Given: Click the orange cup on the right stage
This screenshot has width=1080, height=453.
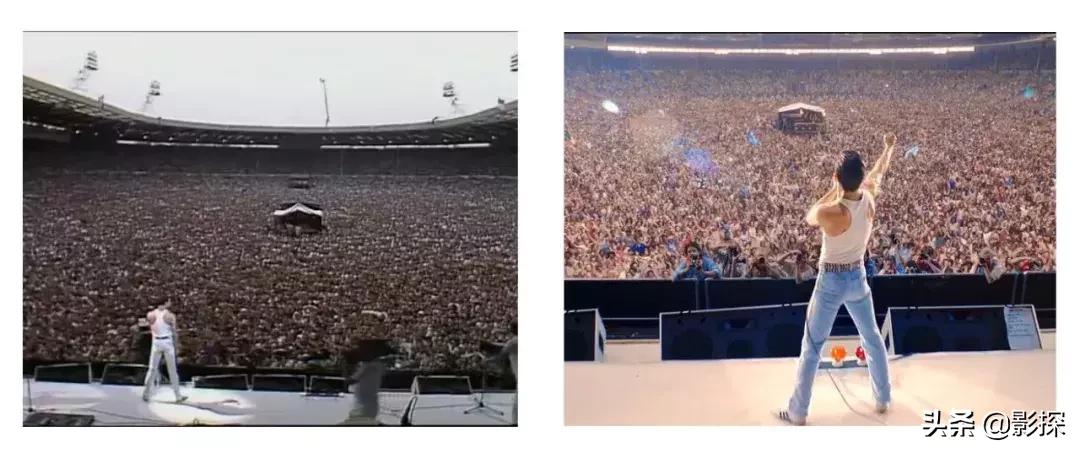Looking at the screenshot, I should pos(838,355).
